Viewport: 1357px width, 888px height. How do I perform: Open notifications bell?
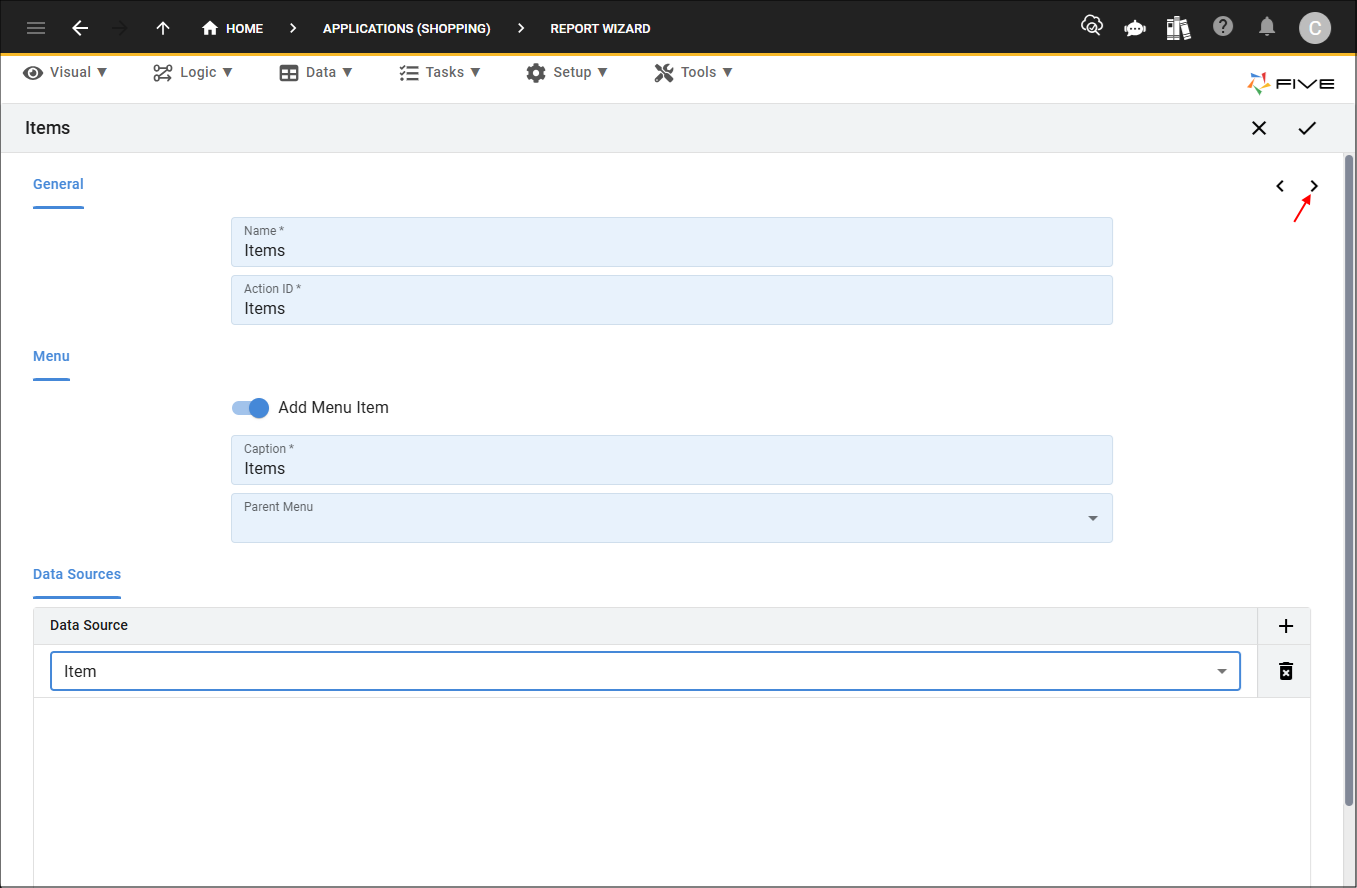coord(1267,27)
